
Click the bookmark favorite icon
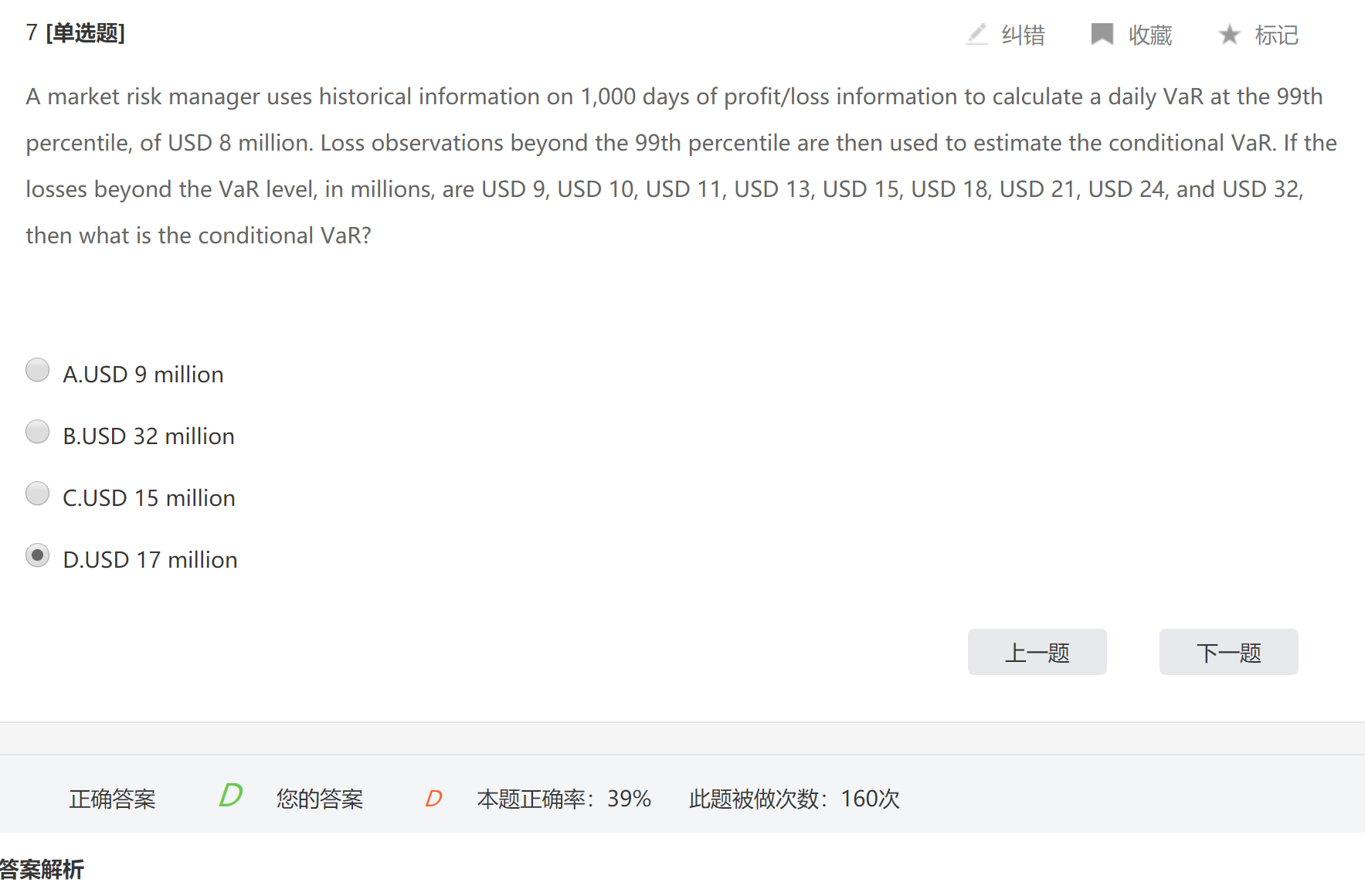pos(1102,35)
